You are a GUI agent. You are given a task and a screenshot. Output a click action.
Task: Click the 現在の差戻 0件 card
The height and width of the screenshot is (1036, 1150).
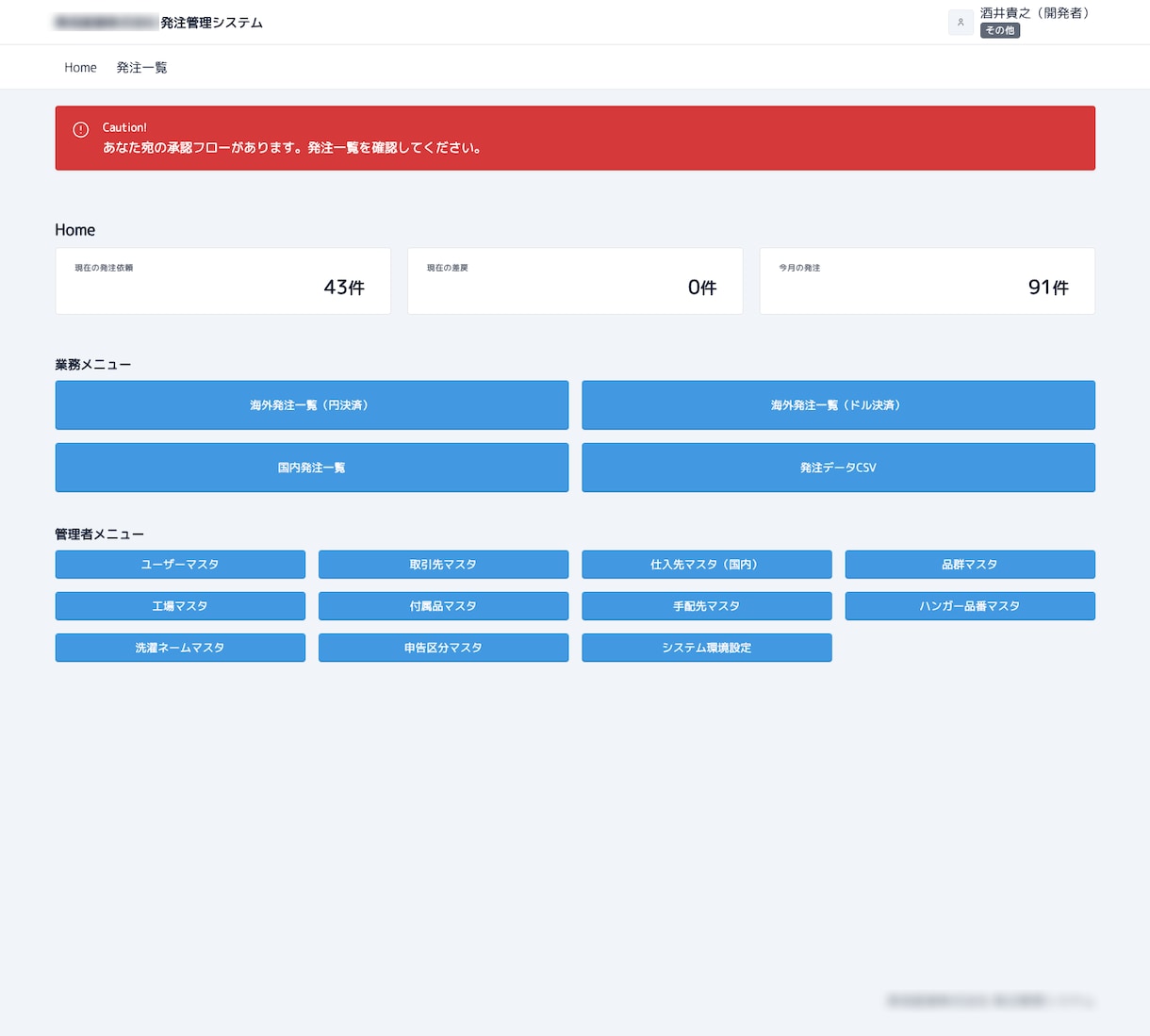point(575,281)
